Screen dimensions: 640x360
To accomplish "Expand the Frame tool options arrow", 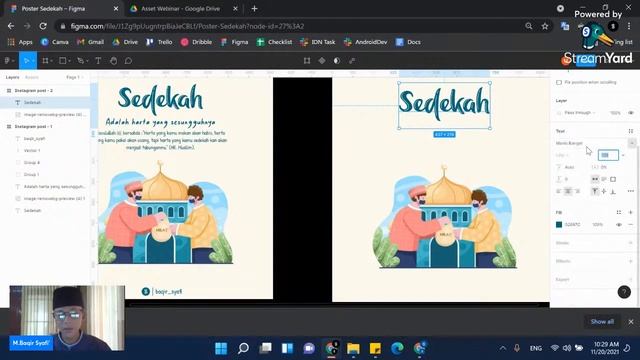I will (x=52, y=61).
